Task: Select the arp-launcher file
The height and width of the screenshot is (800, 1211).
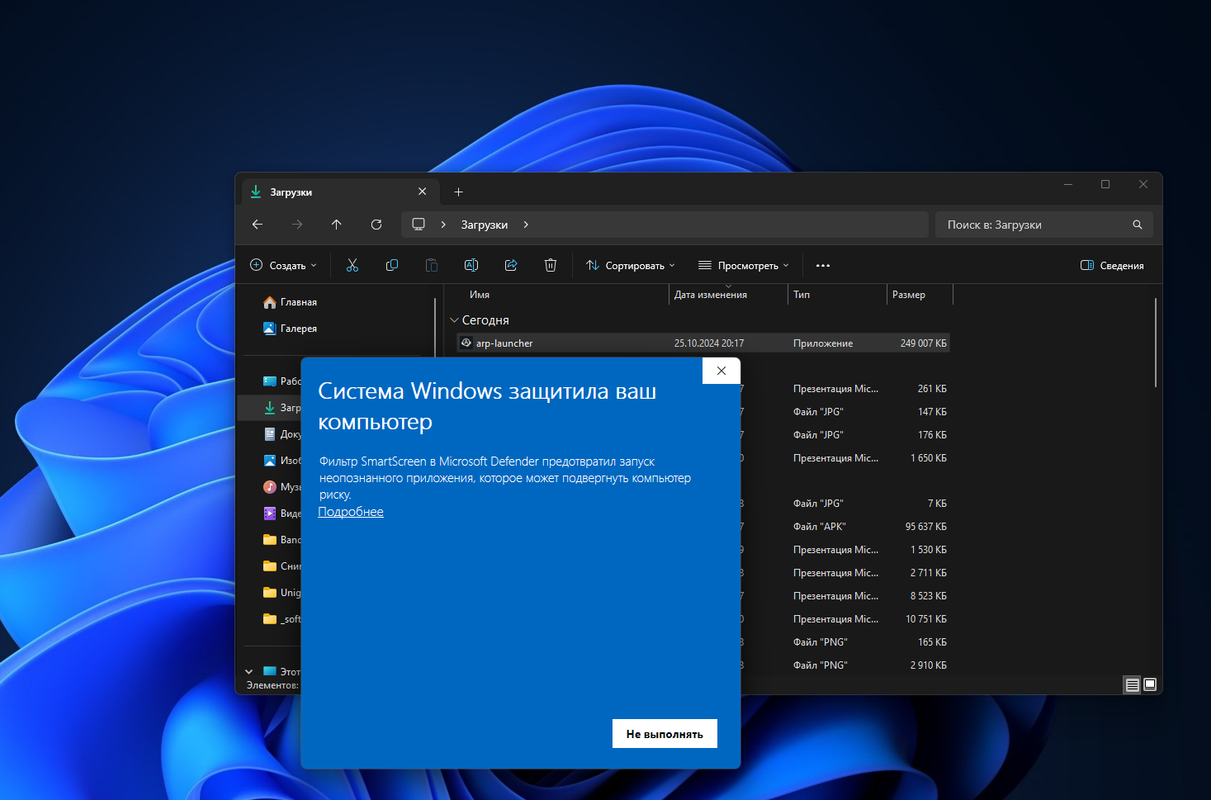Action: tap(703, 343)
